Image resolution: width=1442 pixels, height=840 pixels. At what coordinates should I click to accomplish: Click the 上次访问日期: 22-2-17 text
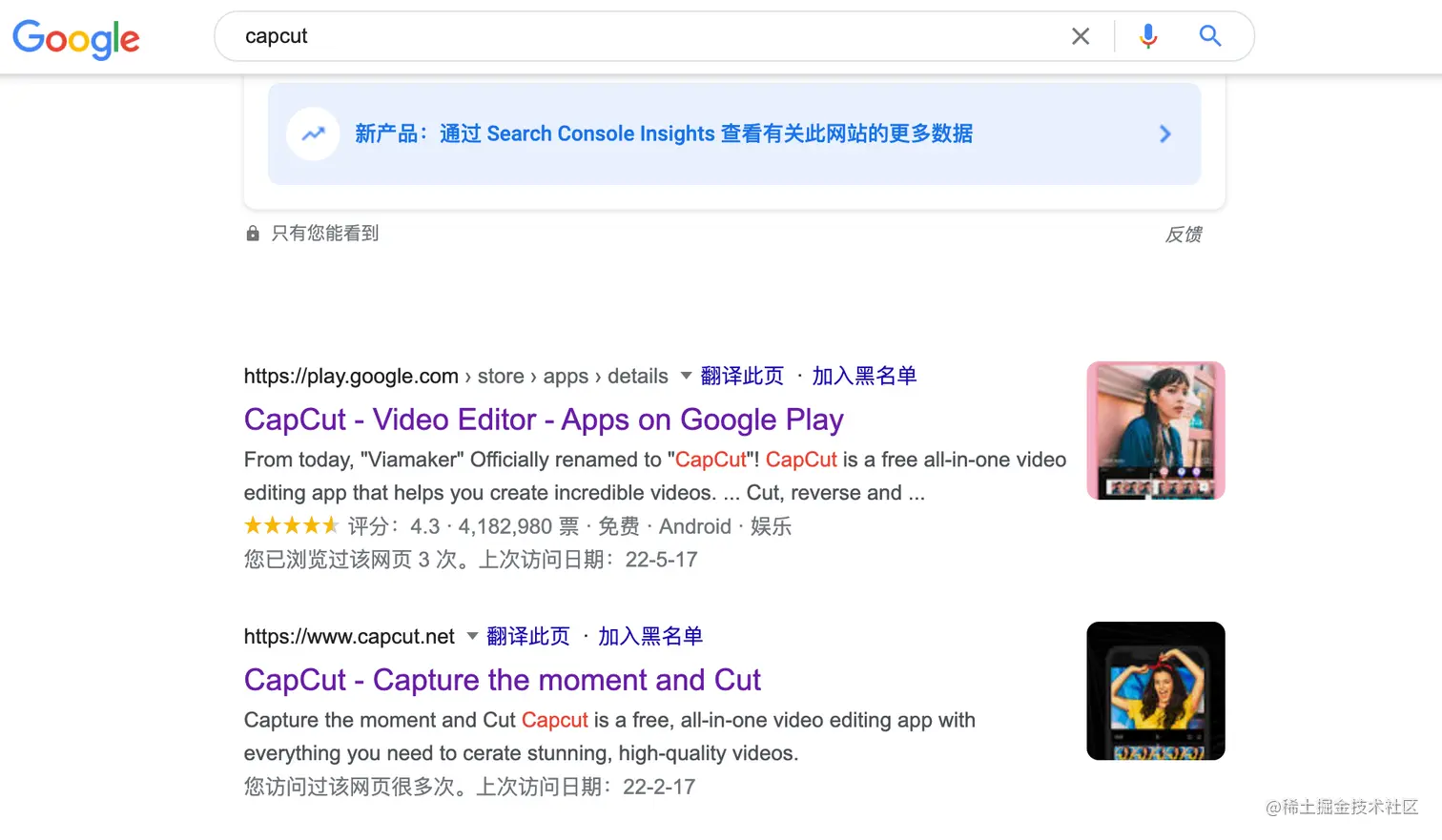[x=586, y=787]
